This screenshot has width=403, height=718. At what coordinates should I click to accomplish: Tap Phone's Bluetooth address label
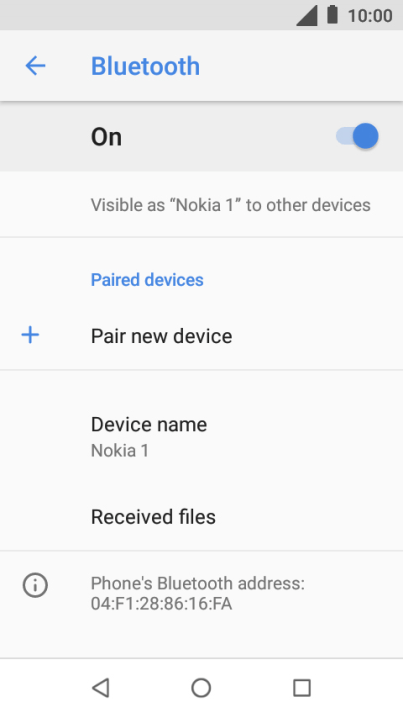tap(197, 584)
